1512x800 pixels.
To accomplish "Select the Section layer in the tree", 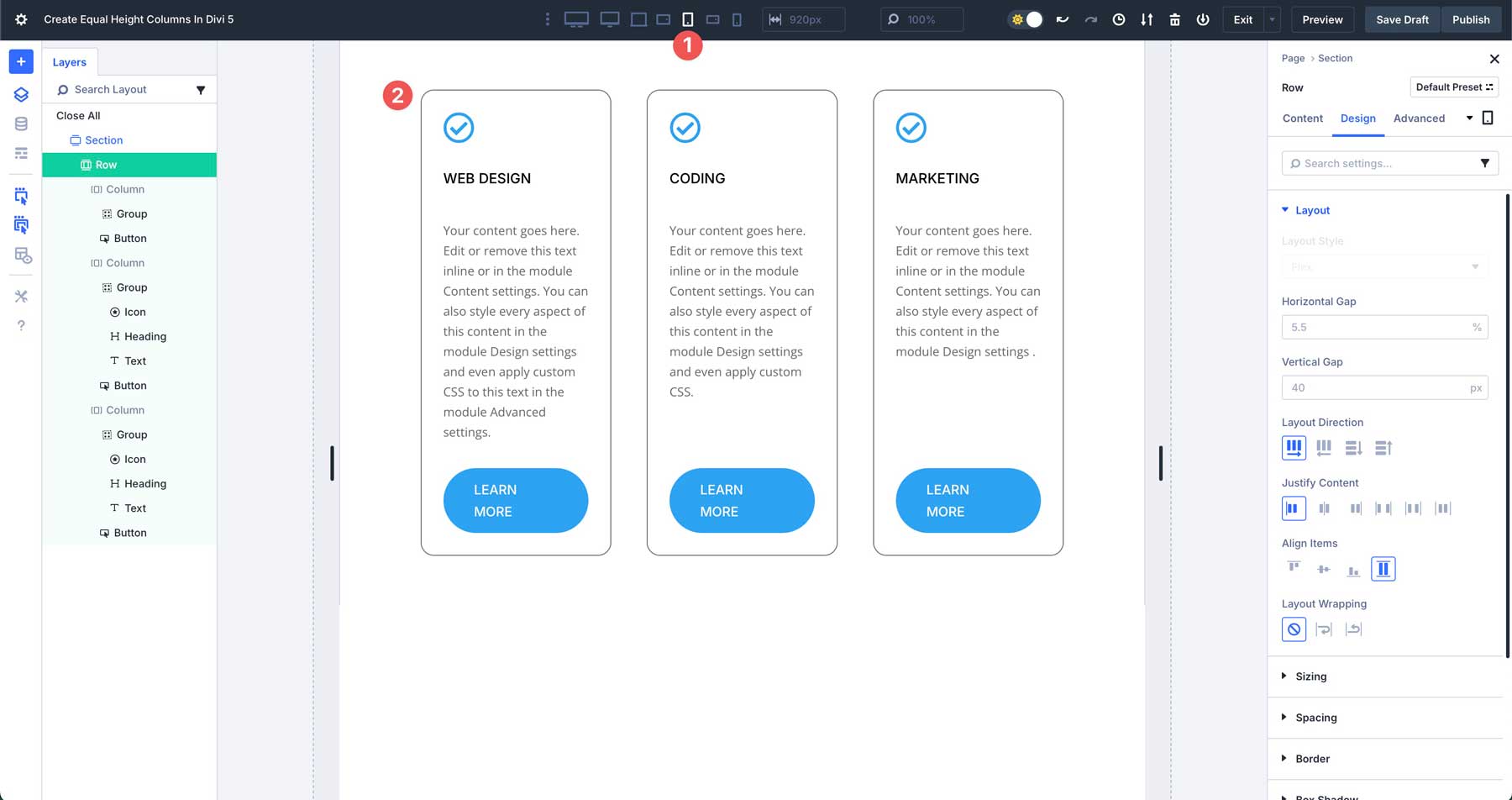I will [104, 140].
